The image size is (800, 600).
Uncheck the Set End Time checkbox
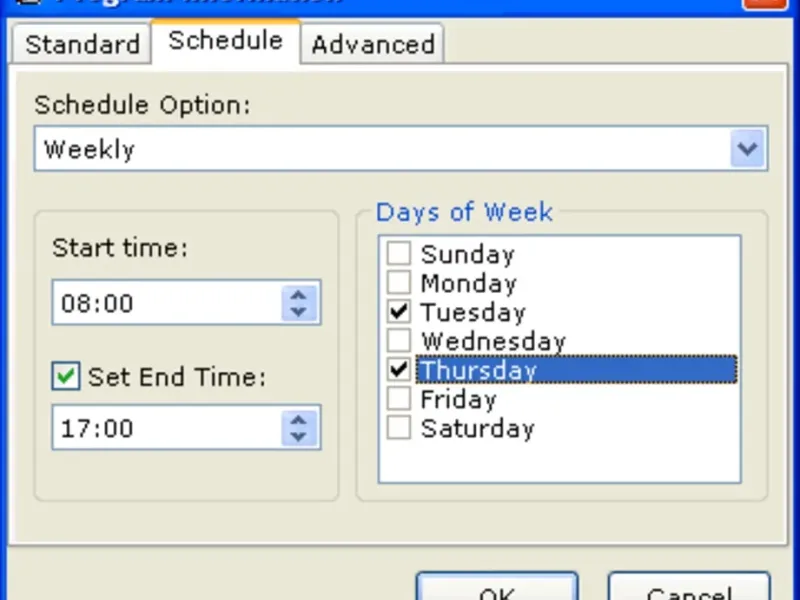(x=66, y=377)
